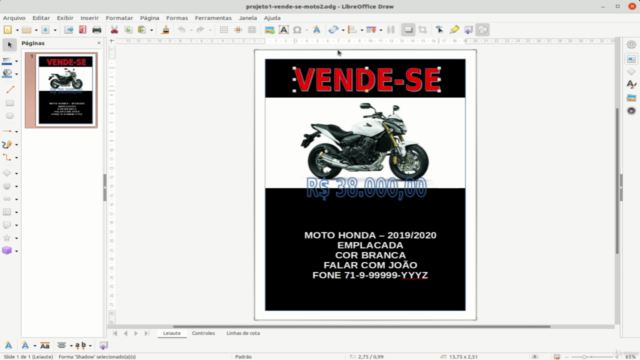Viewport: 640px width, 360px height.
Task: Open the Formatar menu
Action: click(x=119, y=18)
